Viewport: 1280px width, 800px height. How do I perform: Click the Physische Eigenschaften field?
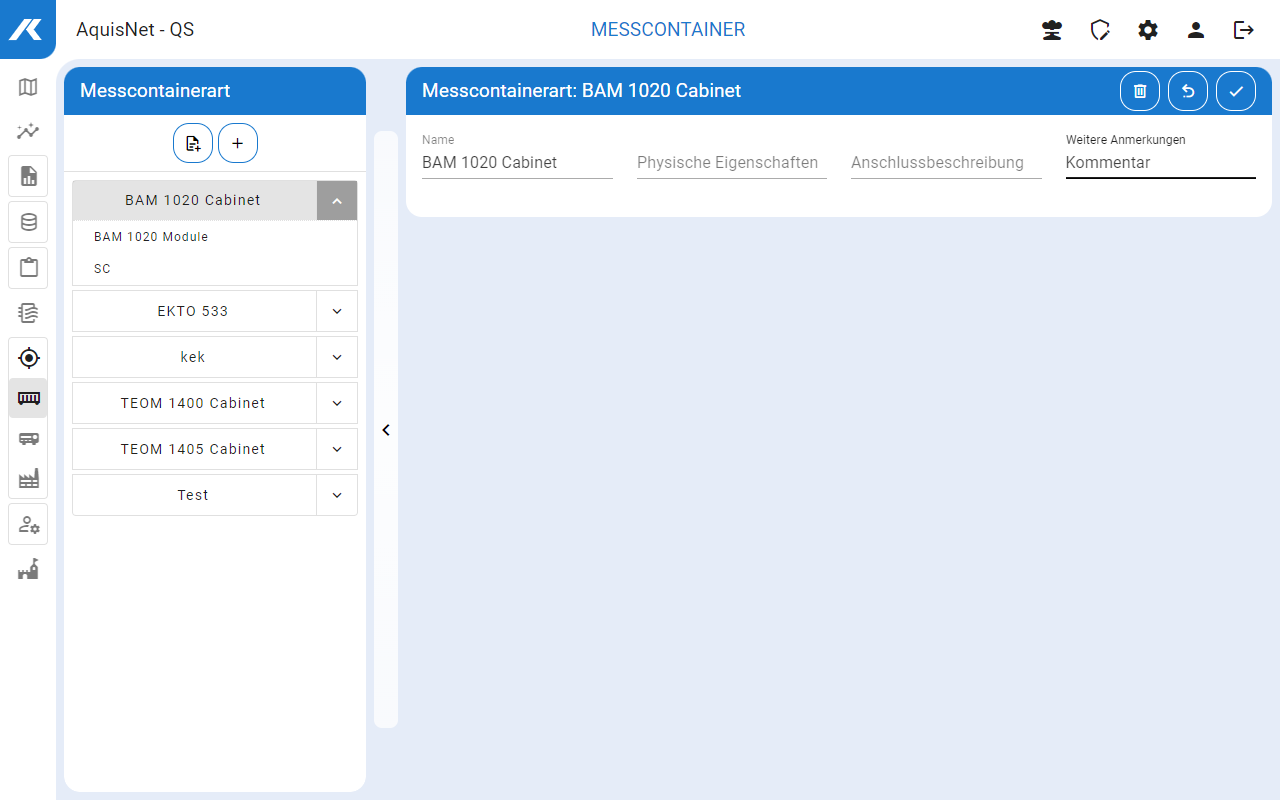click(731, 163)
